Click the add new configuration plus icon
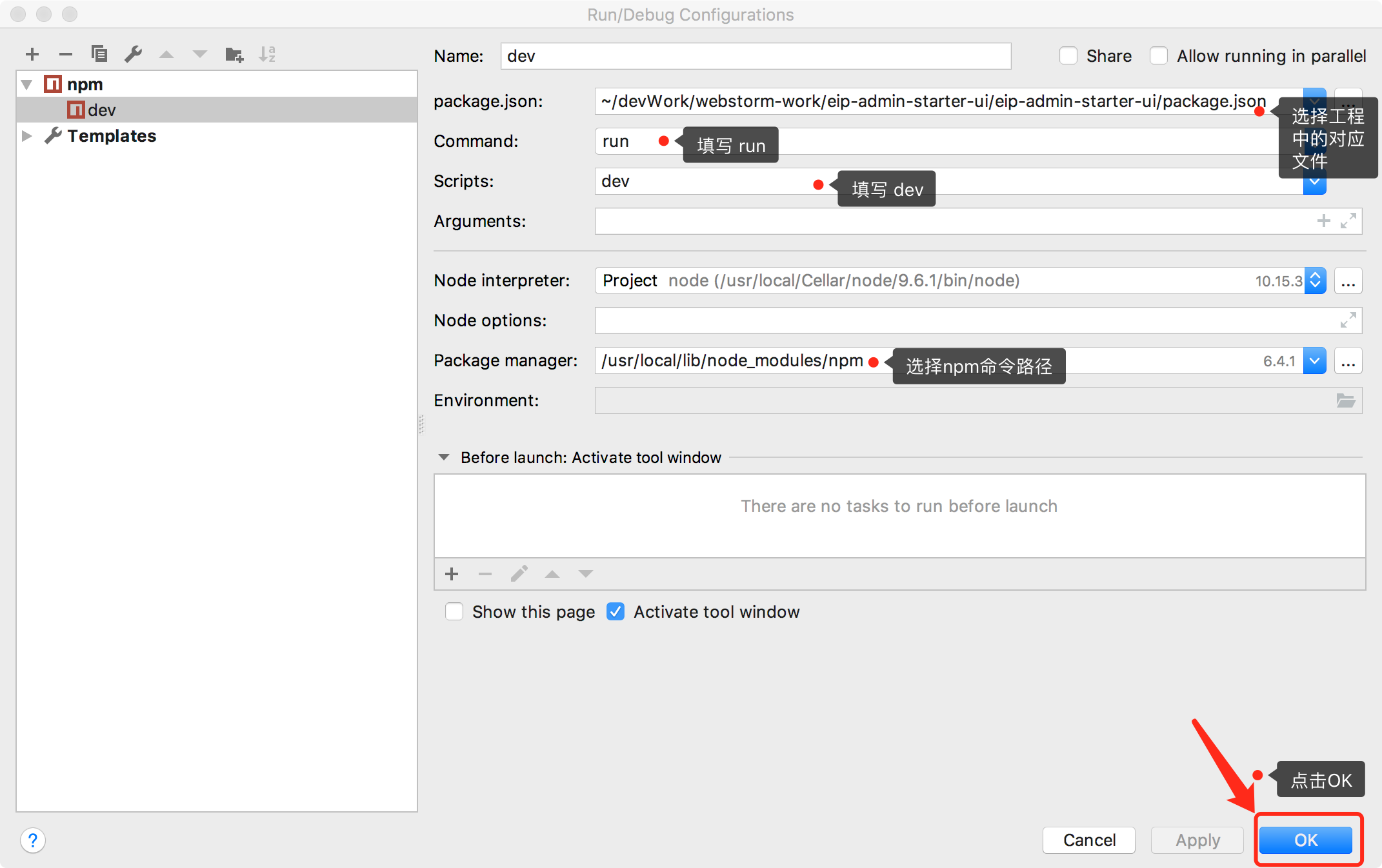The height and width of the screenshot is (868, 1382). tap(32, 54)
